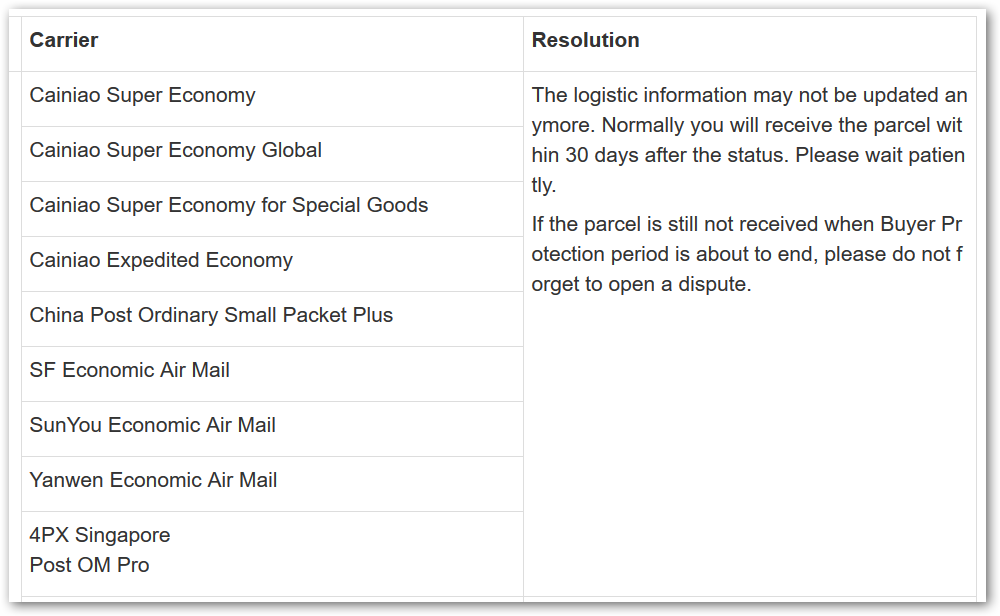Click Cainiao Super Economy for Special Goods
The width and height of the screenshot is (1000, 616).
click(229, 206)
